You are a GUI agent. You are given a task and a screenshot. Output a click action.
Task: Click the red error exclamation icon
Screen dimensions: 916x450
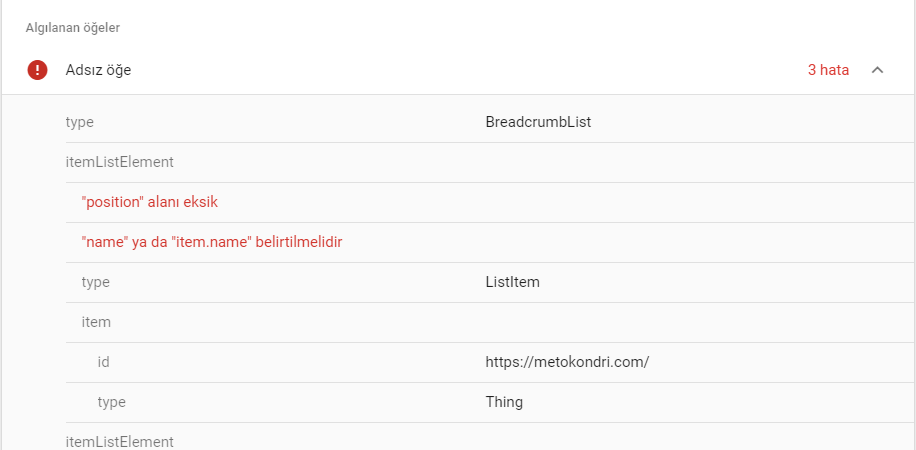point(37,70)
